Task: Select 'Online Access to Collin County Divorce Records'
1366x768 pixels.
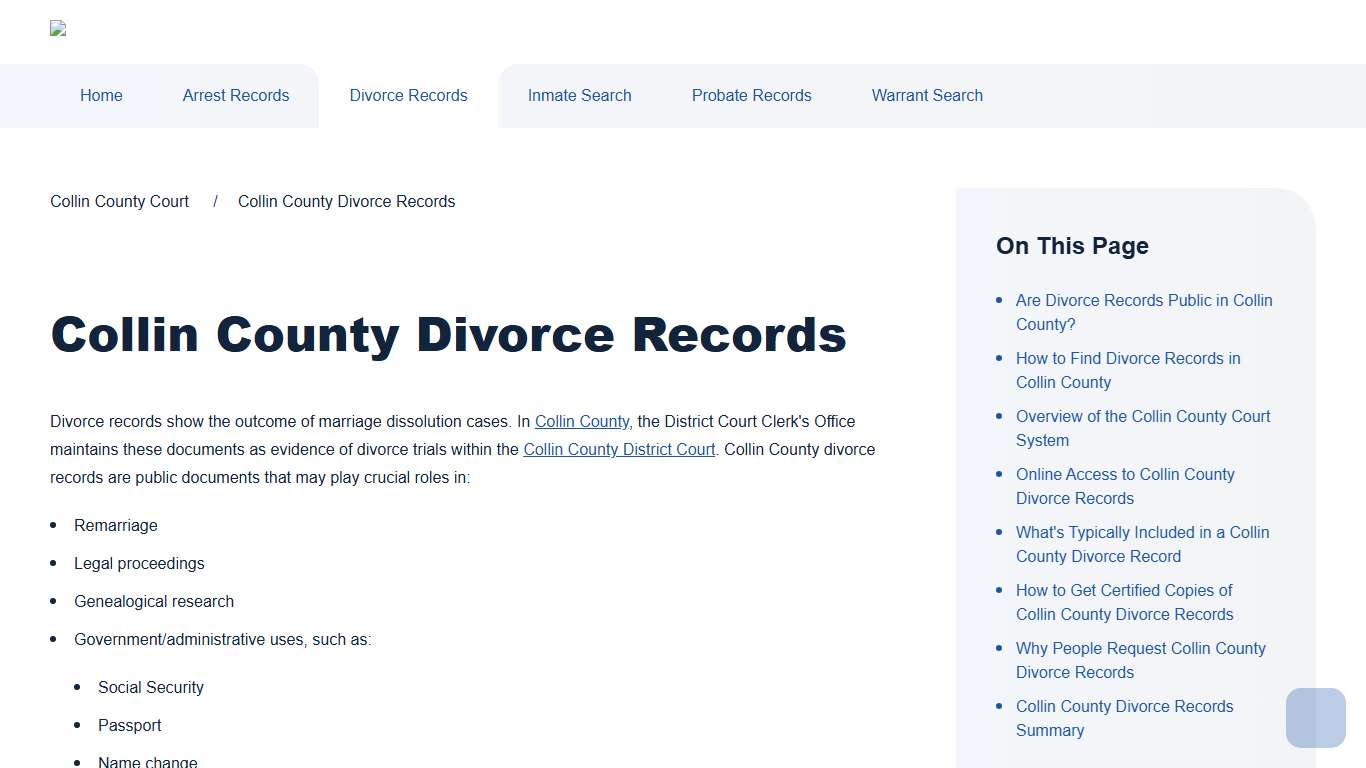Action: [1125, 486]
